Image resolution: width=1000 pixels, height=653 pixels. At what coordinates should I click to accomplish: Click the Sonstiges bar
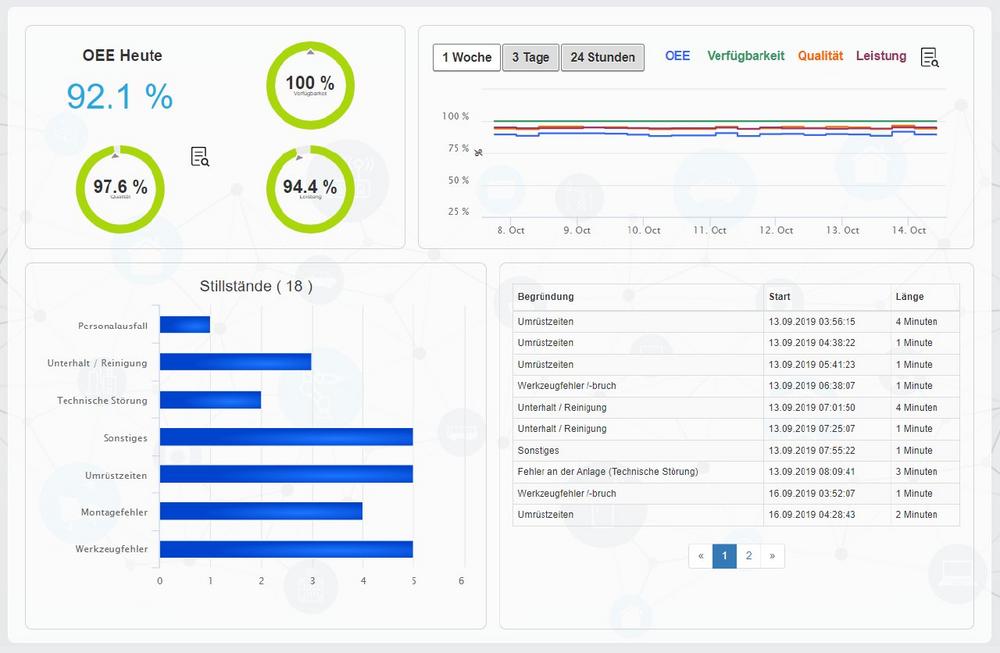[286, 437]
